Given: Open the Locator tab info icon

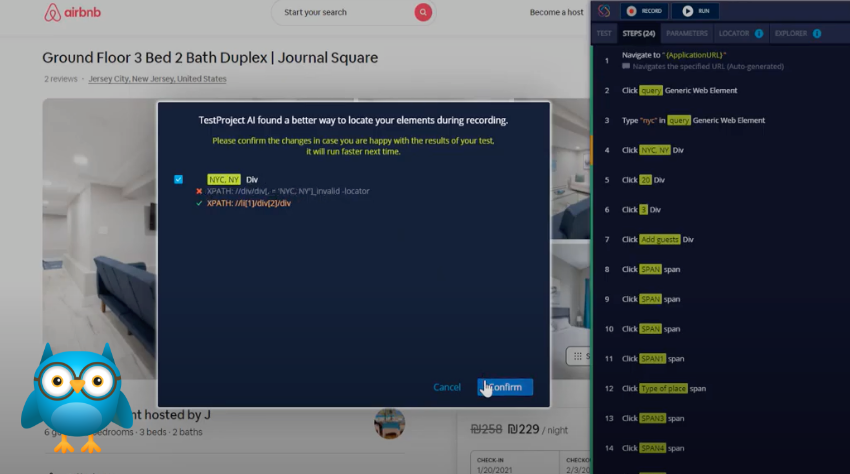Looking at the screenshot, I should (x=759, y=34).
